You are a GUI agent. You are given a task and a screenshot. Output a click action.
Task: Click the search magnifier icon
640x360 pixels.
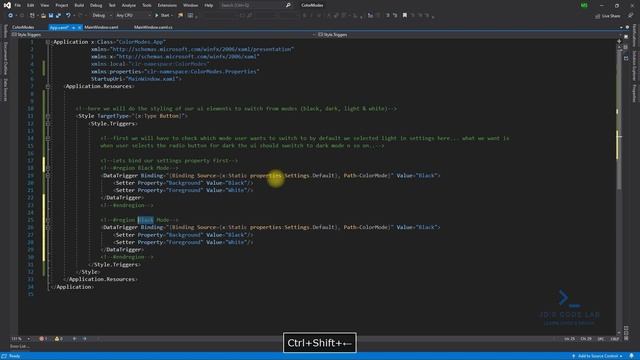(288, 5)
